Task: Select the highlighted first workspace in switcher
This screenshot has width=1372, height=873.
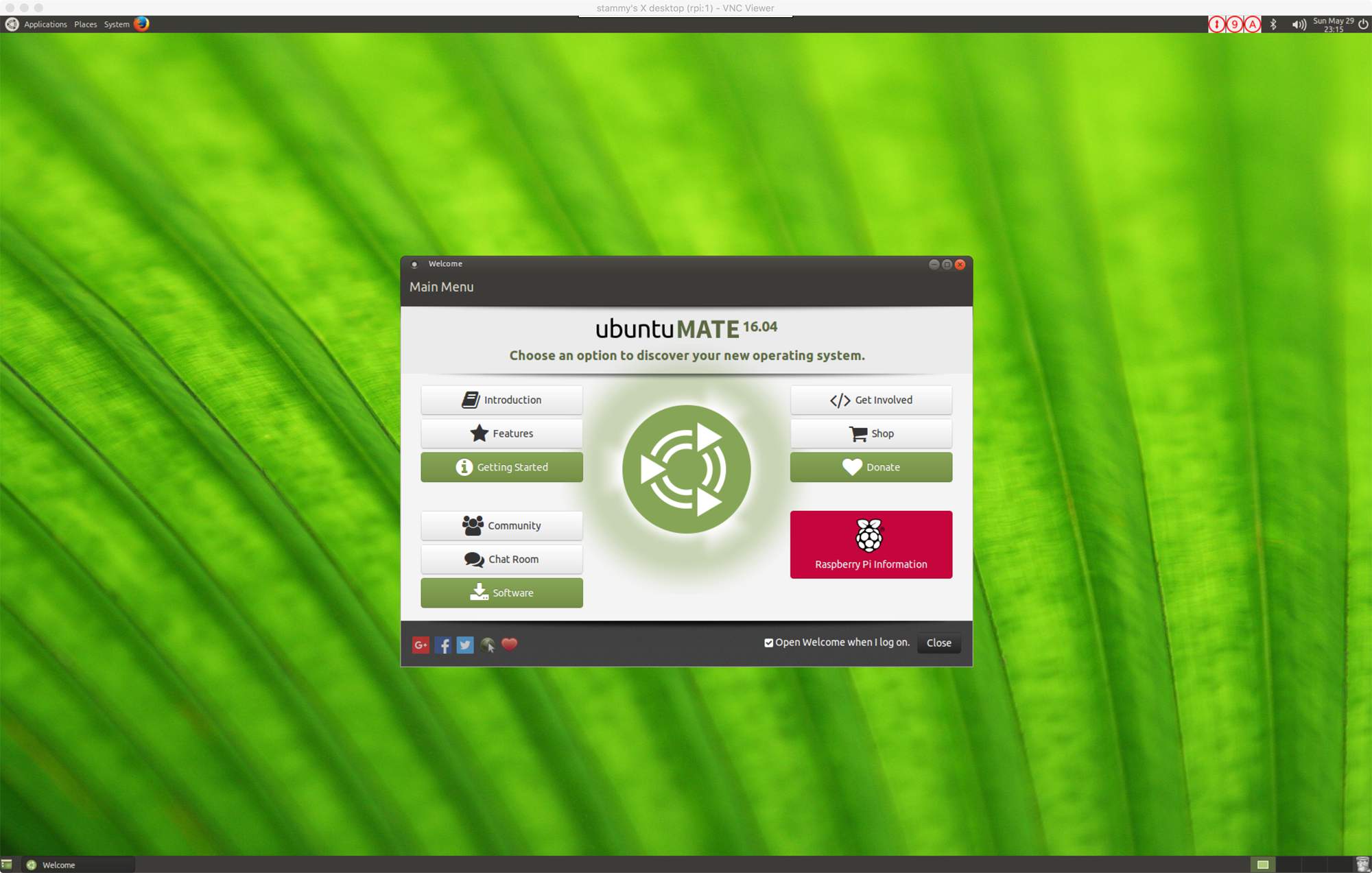Action: 1262,865
